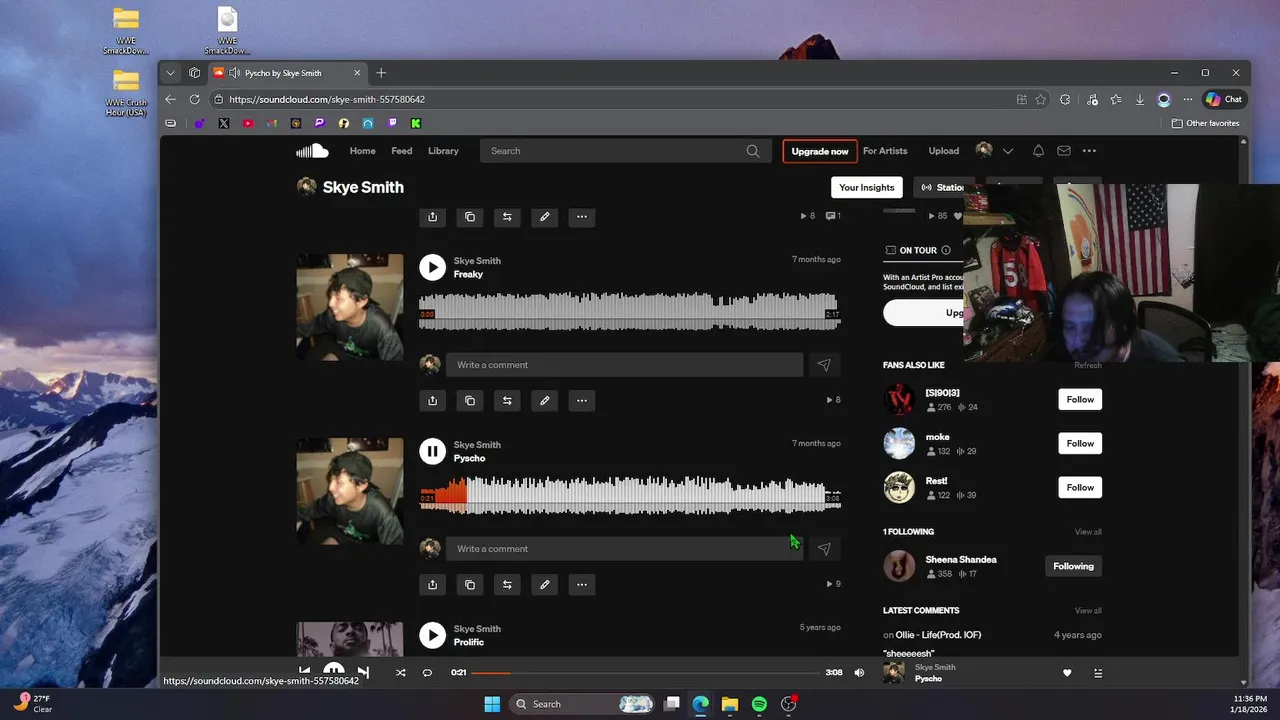
Task: Play the Freaky track
Action: point(432,267)
